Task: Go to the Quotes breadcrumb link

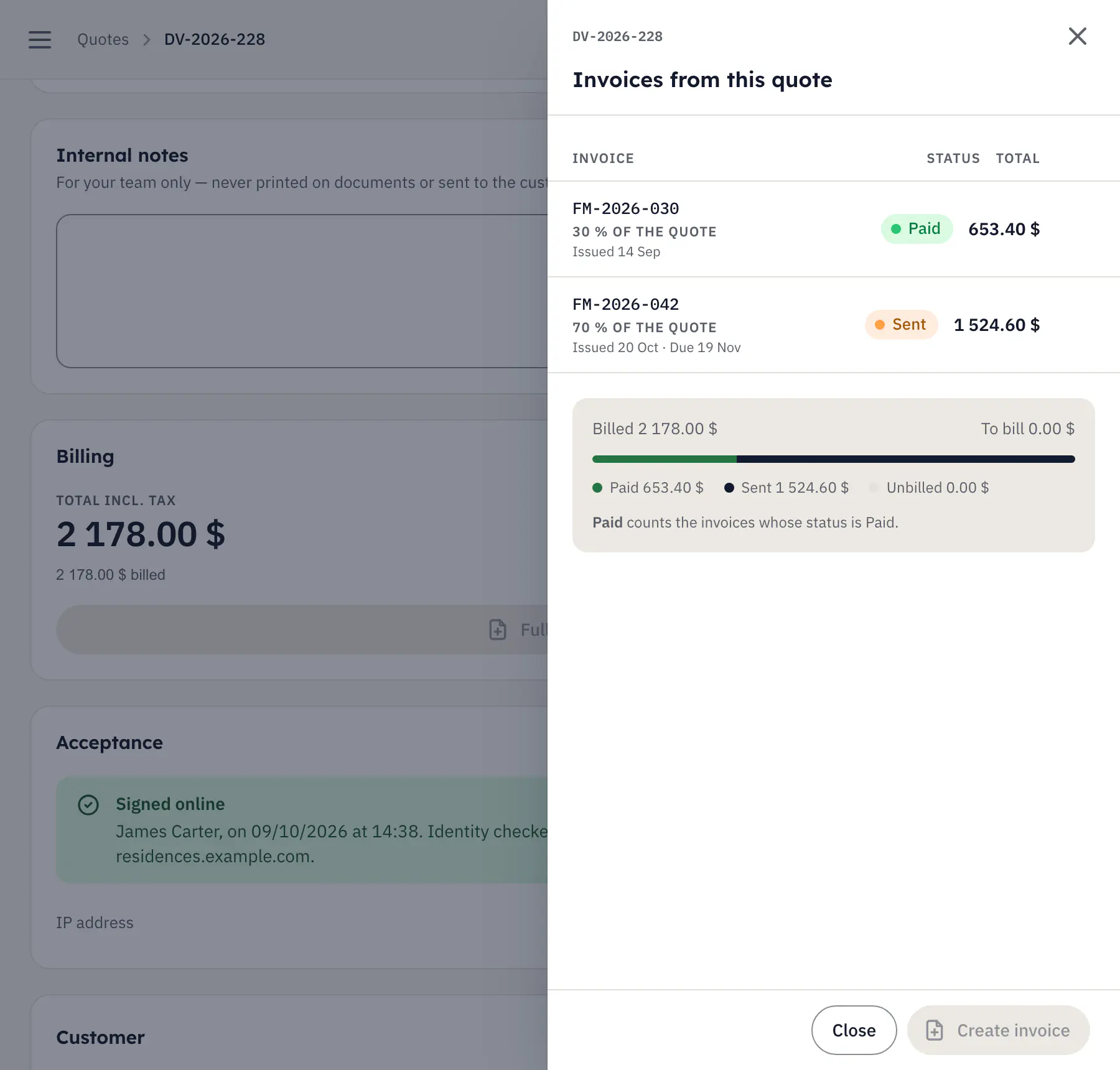Action: [x=103, y=39]
